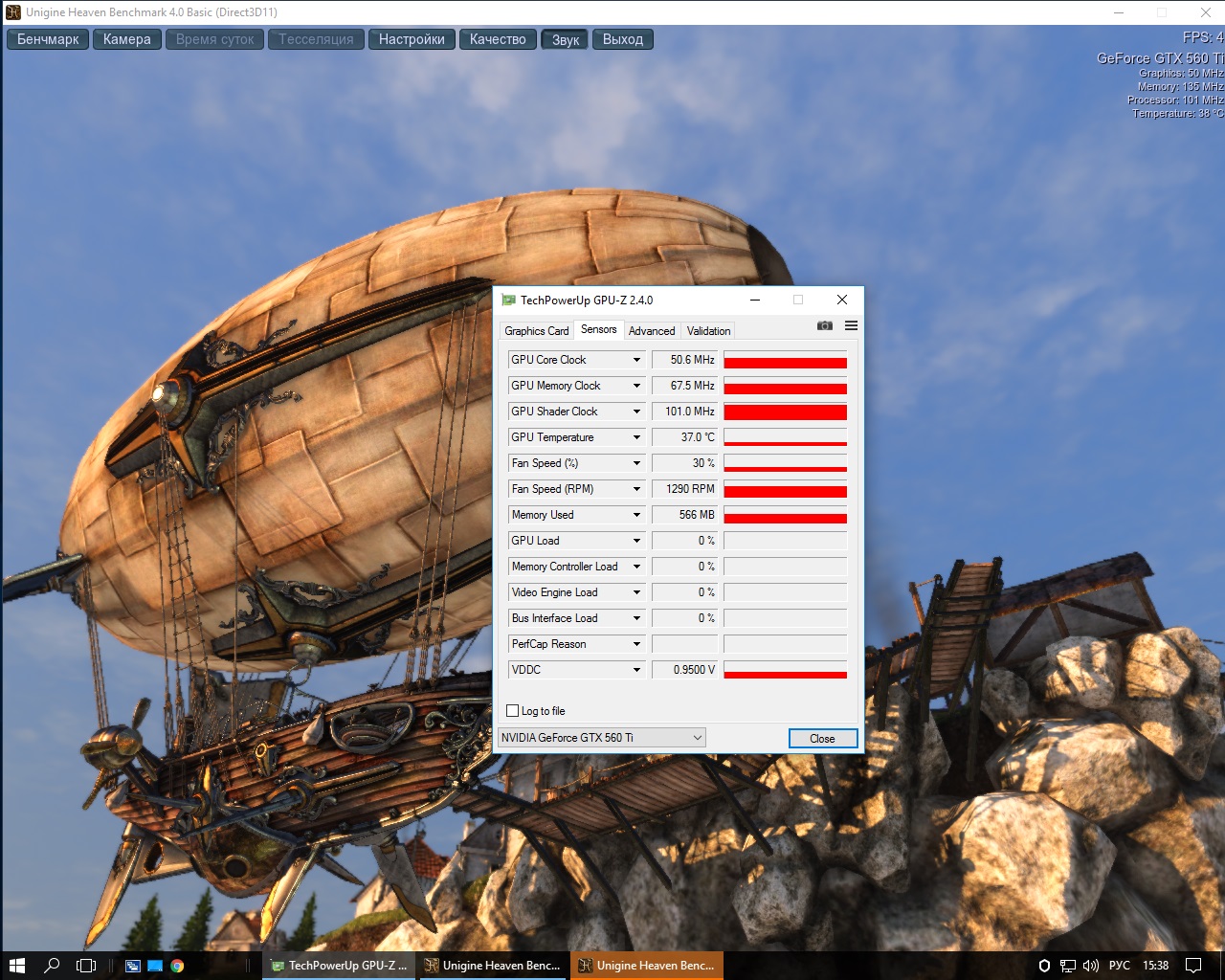Image resolution: width=1225 pixels, height=980 pixels.
Task: Click the Close button in GPU-Z
Action: (823, 738)
